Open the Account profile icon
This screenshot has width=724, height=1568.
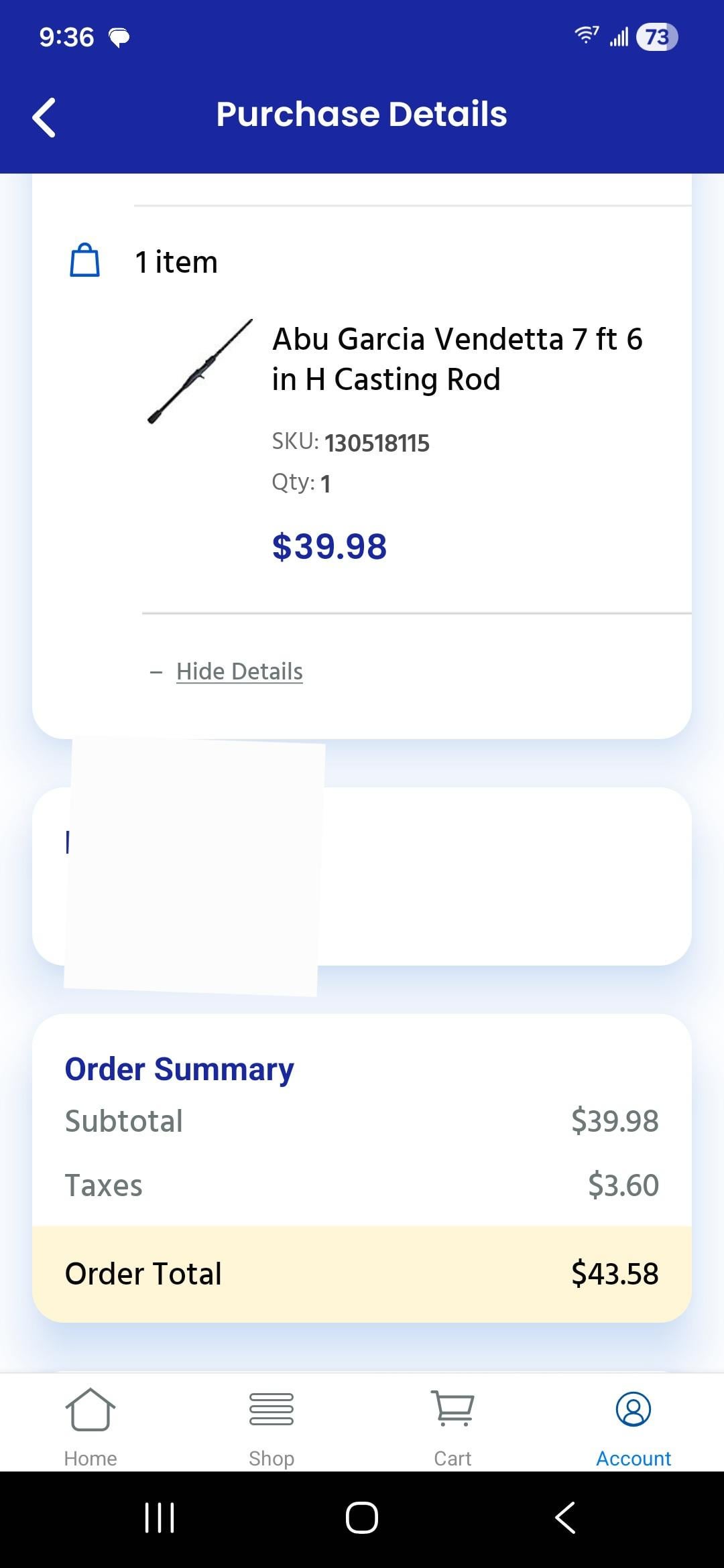point(633,1409)
